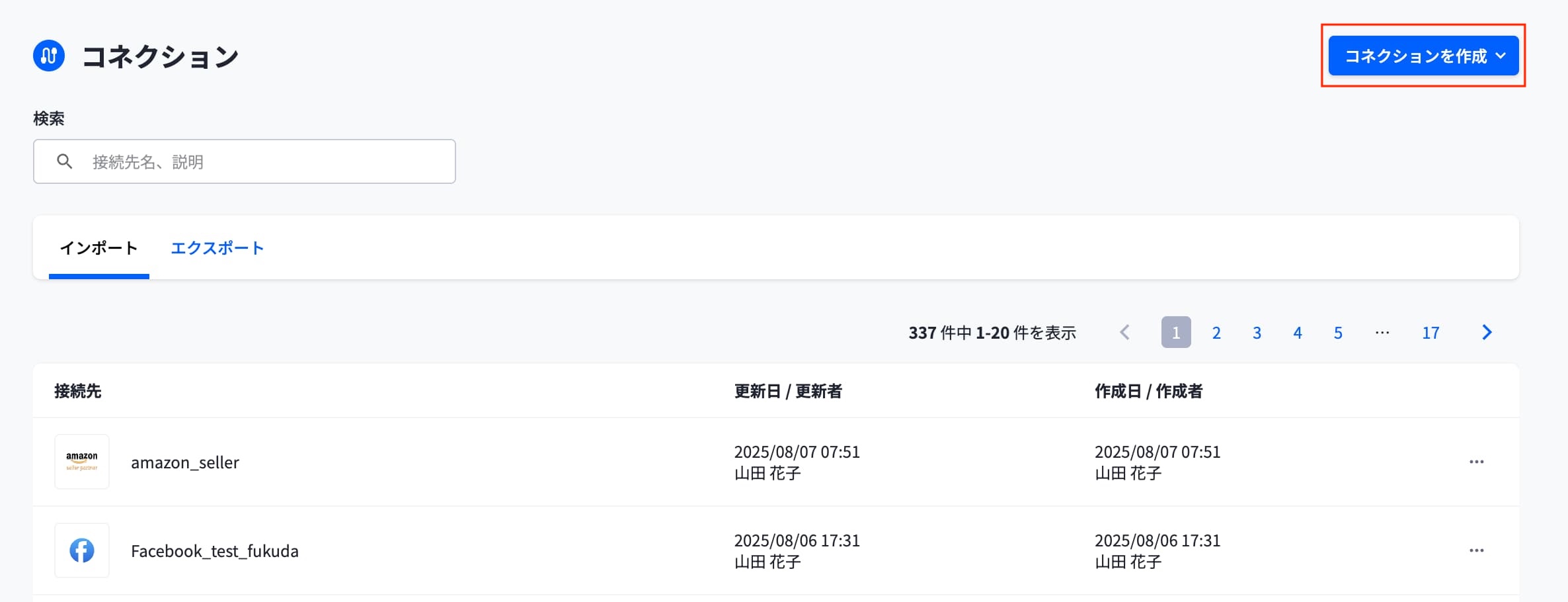
Task: Jump to page 17
Action: tap(1431, 333)
